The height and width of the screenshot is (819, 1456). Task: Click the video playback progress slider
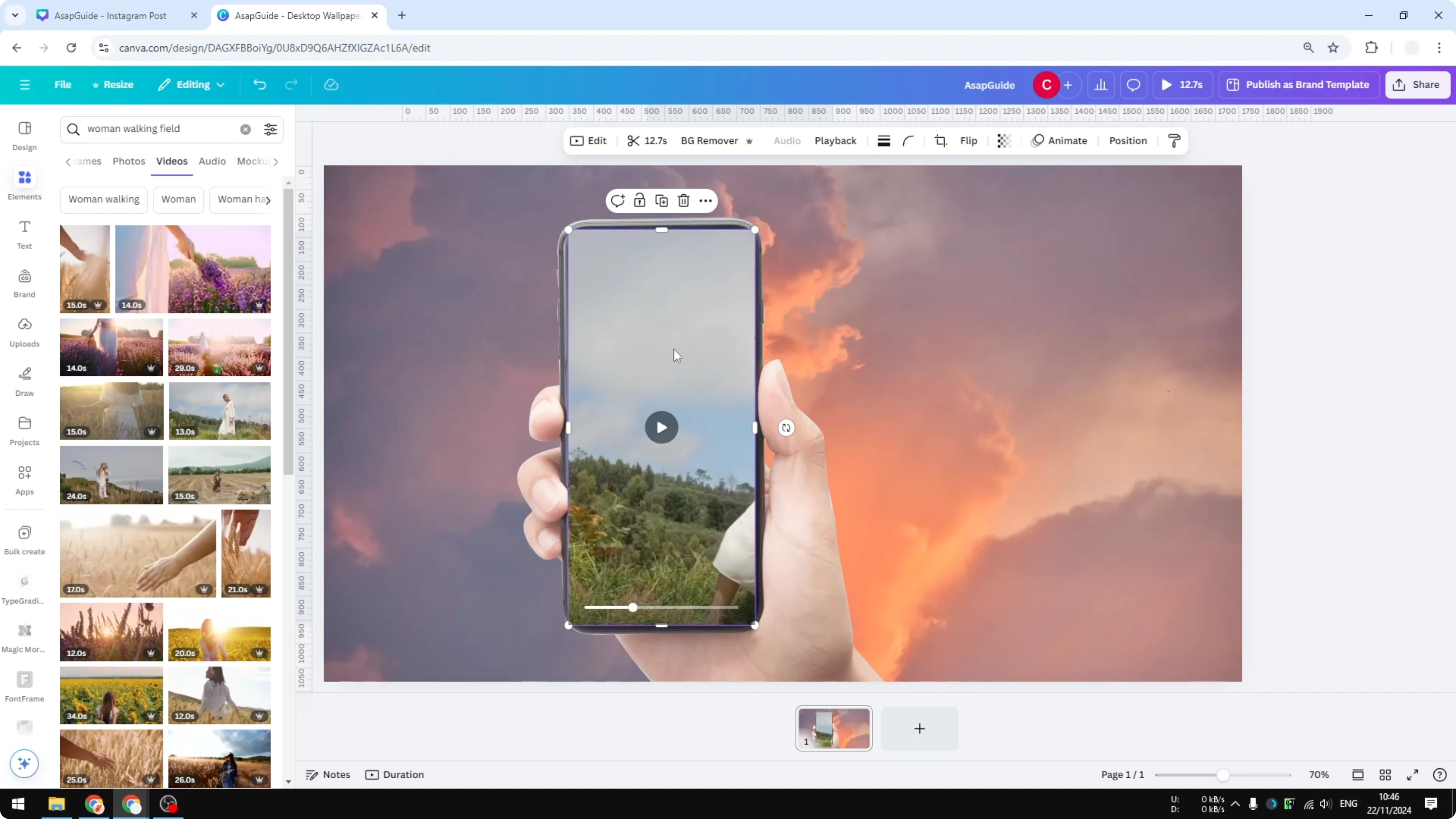[x=633, y=608]
